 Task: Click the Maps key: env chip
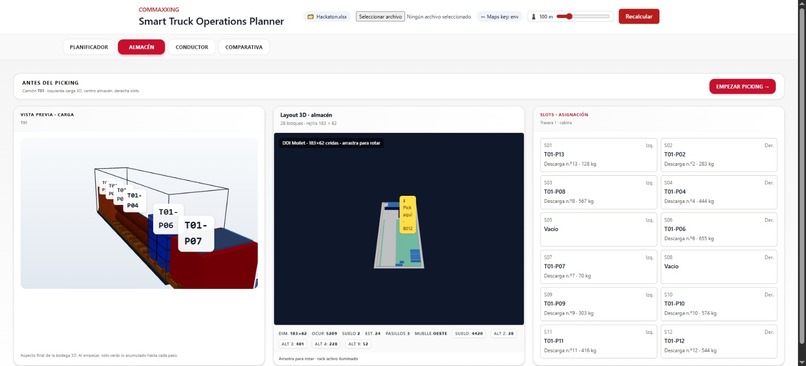coord(500,16)
